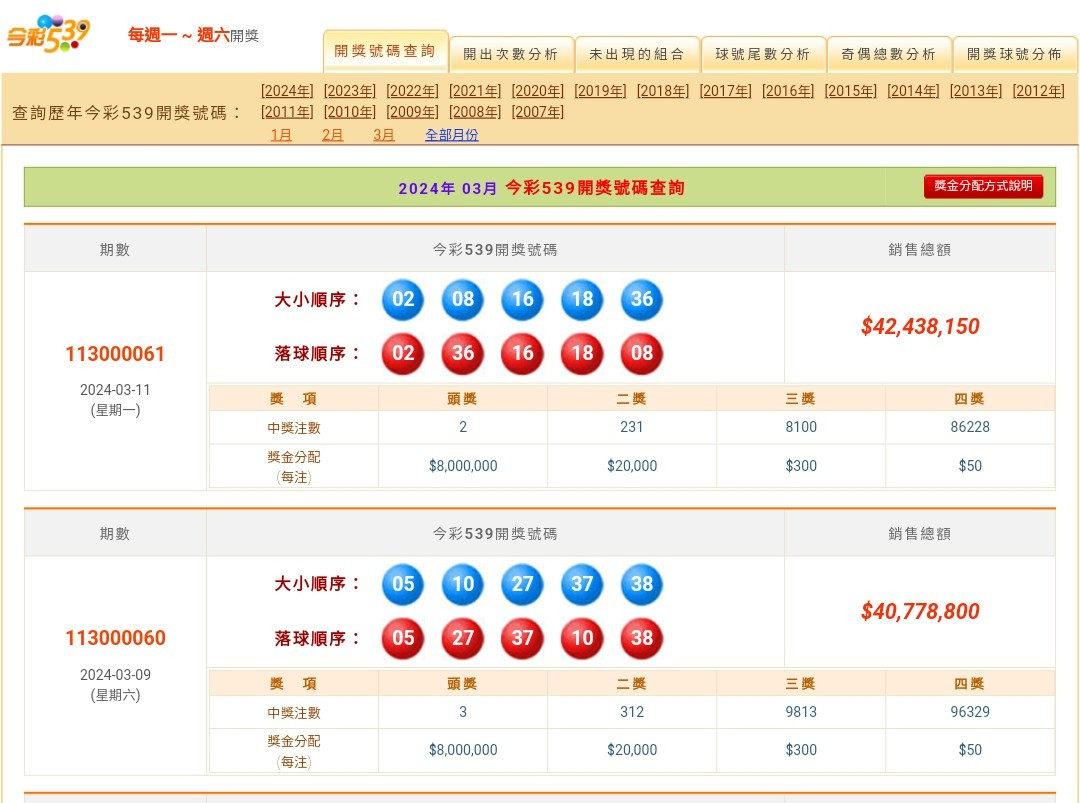This screenshot has width=1080, height=803.
Task: Show 全部月份 results
Action: tap(452, 135)
